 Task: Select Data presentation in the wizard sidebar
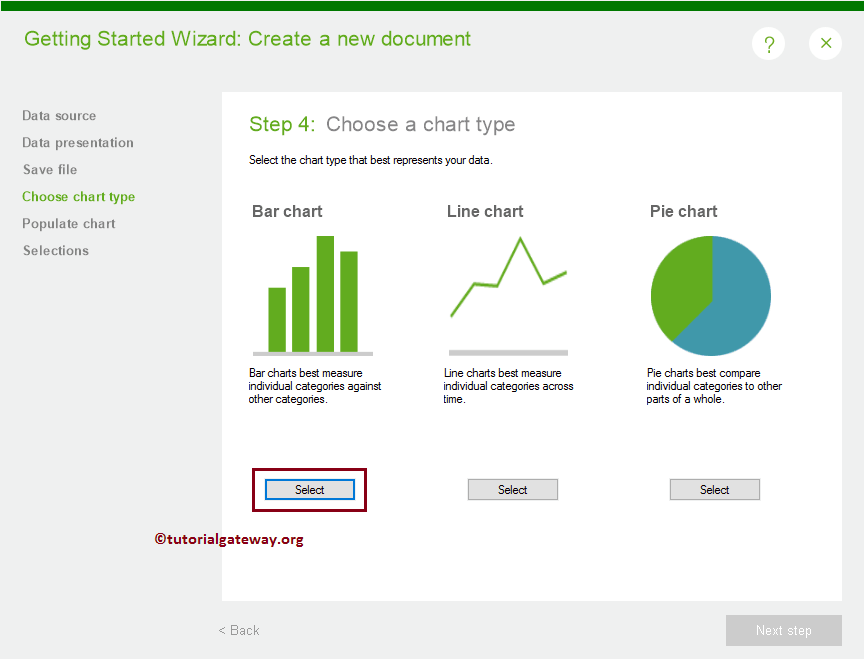click(77, 142)
